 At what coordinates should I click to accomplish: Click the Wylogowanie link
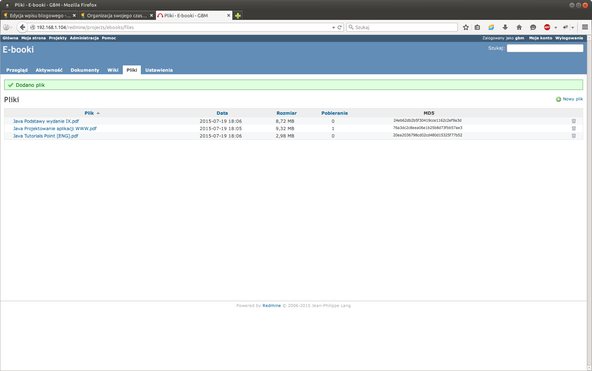pos(569,38)
